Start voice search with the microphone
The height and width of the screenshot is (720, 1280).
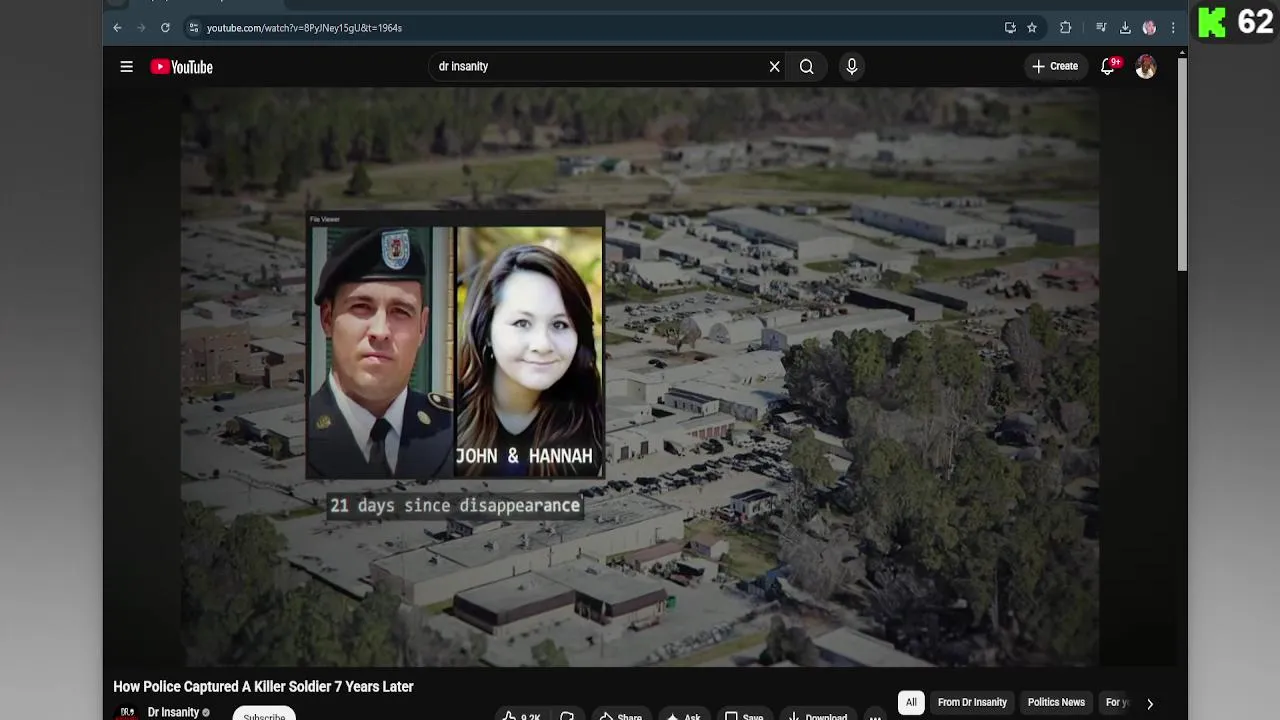(x=852, y=67)
